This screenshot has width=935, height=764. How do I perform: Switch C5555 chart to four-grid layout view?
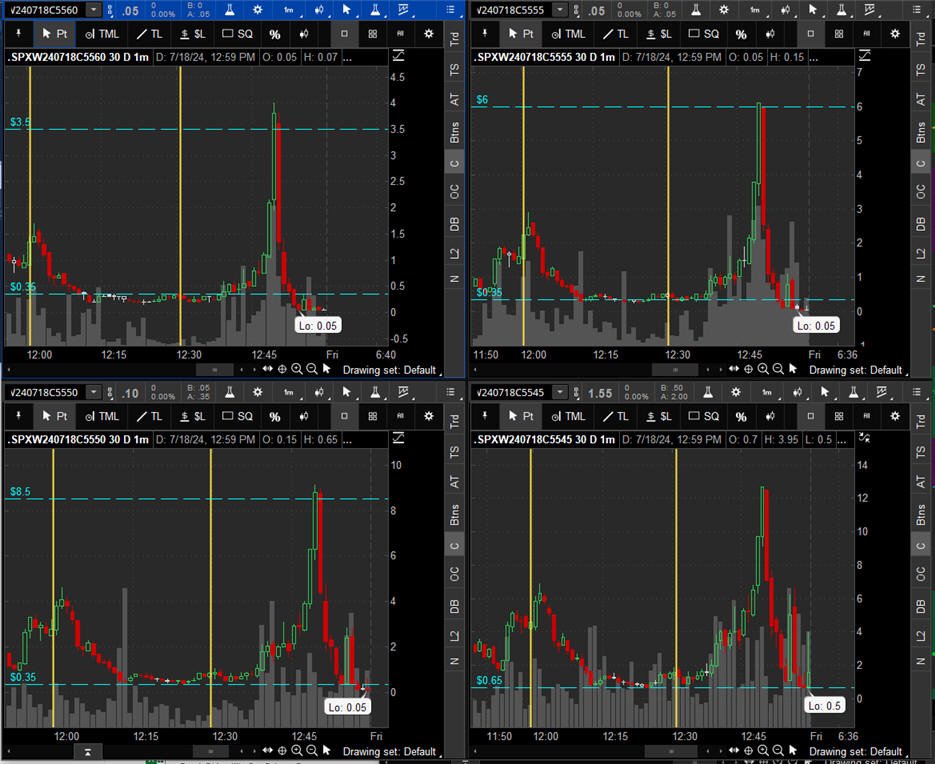839,33
